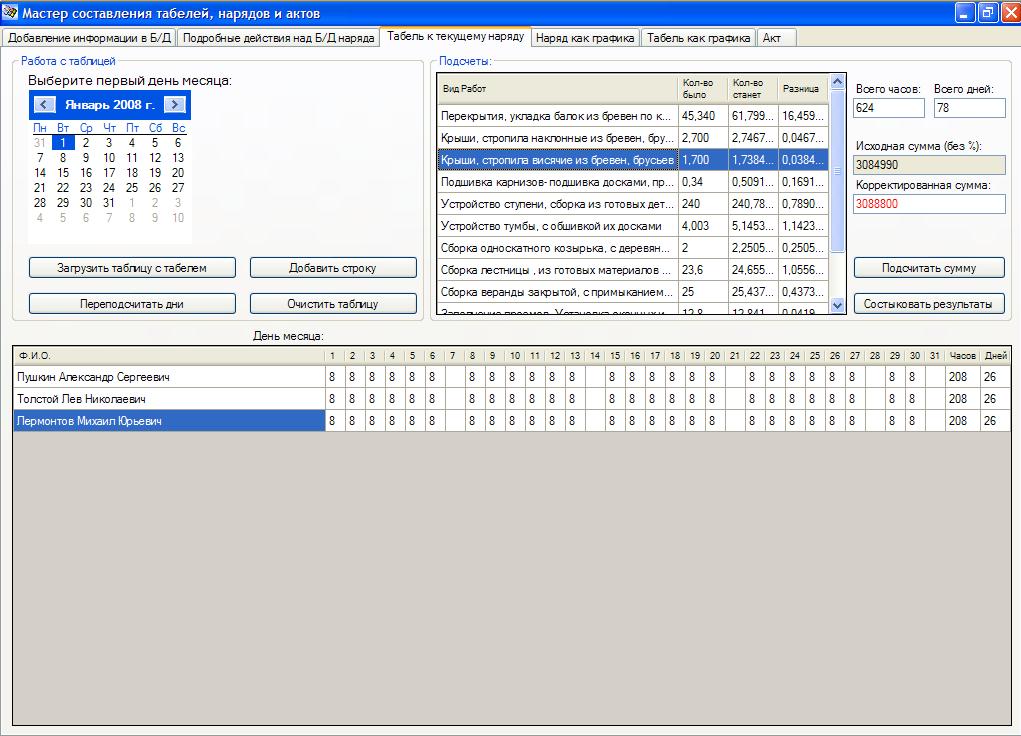Screen dimensions: 1021x736
Task: Go to next month in calendar
Action: tap(175, 104)
